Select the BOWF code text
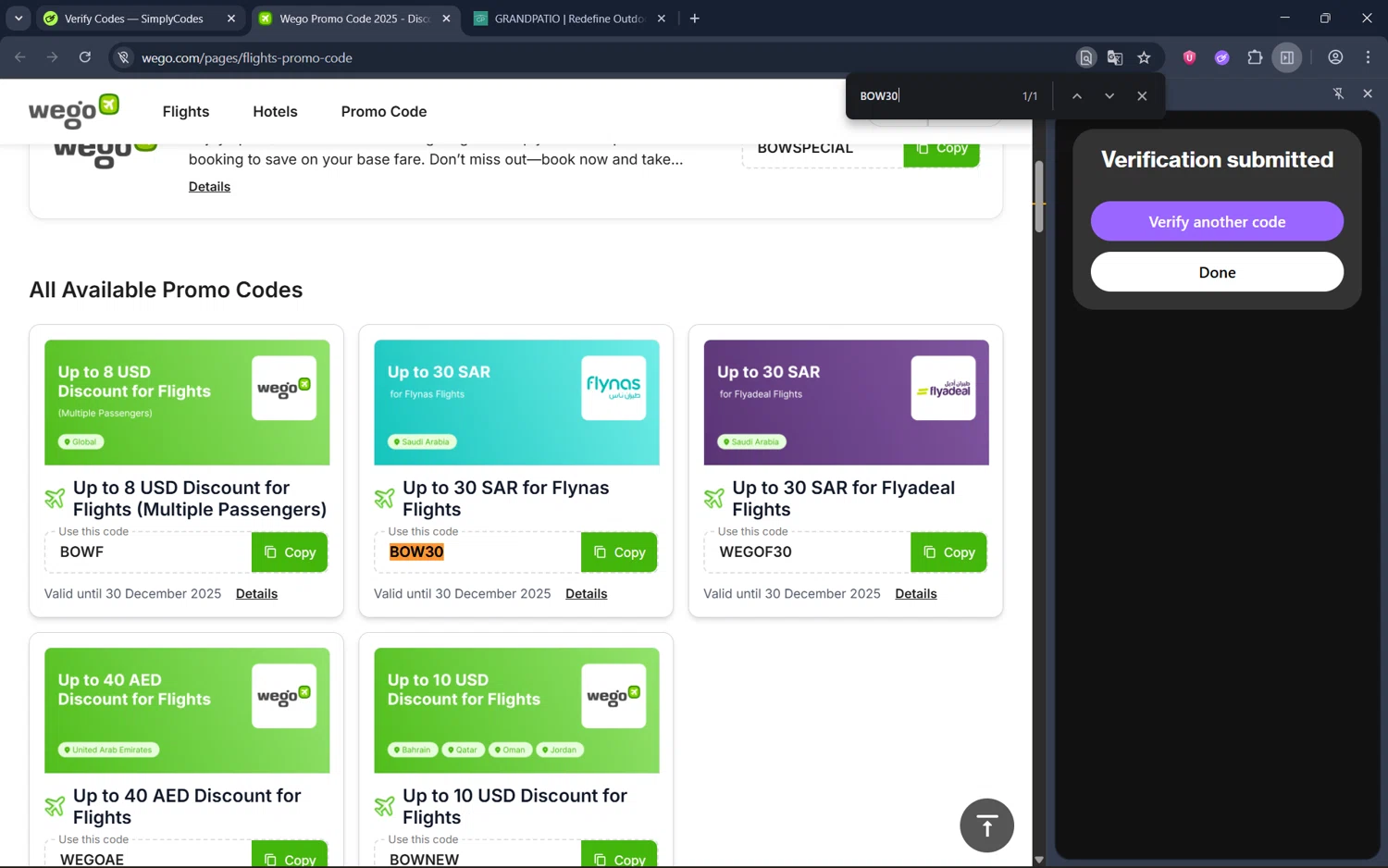Viewport: 1388px width, 868px height. (81, 552)
